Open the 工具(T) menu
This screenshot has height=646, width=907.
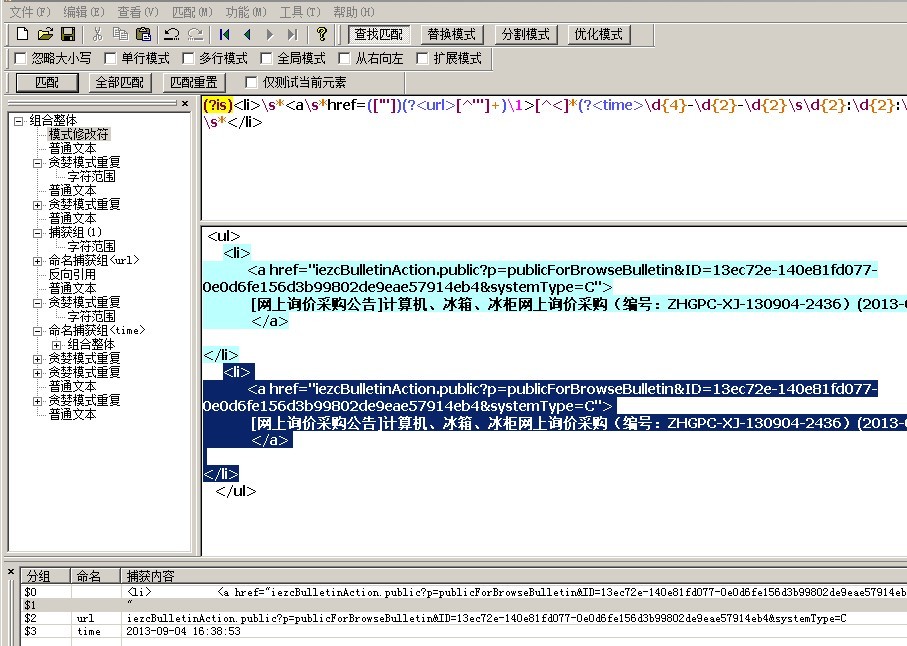pos(300,12)
